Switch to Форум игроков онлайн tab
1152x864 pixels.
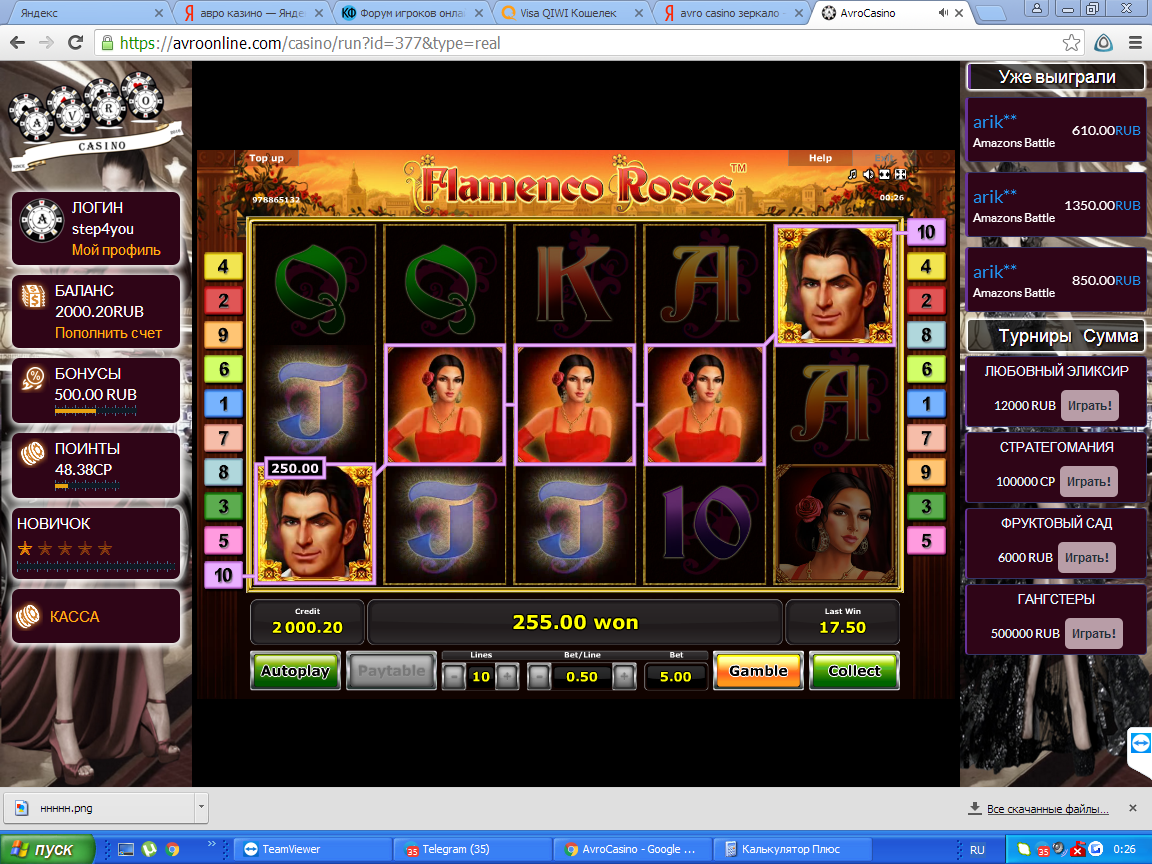tap(413, 12)
